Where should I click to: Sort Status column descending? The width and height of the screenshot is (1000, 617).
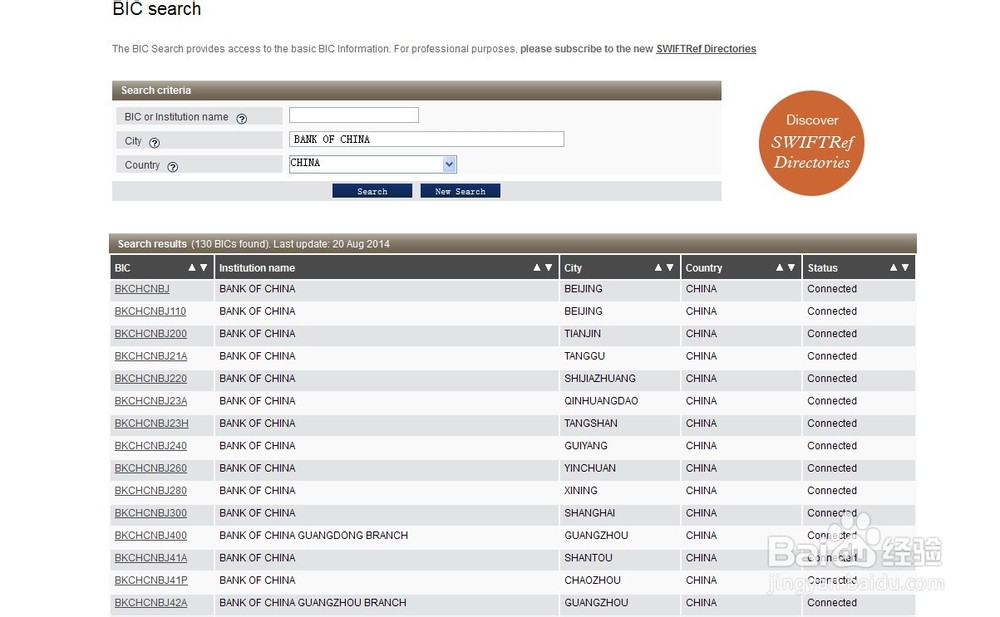pyautogui.click(x=905, y=267)
